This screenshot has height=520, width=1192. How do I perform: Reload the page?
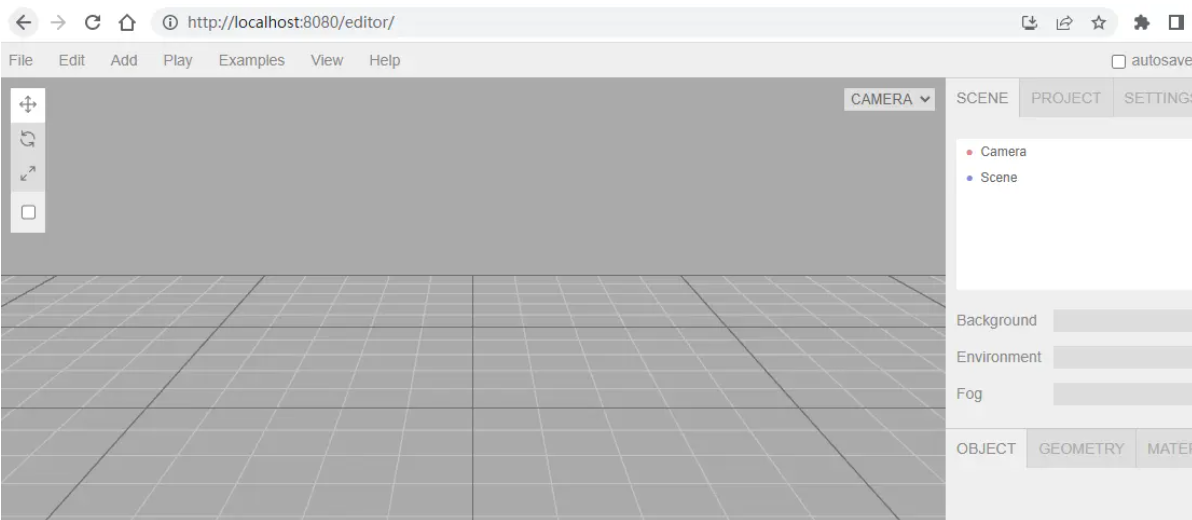92,23
